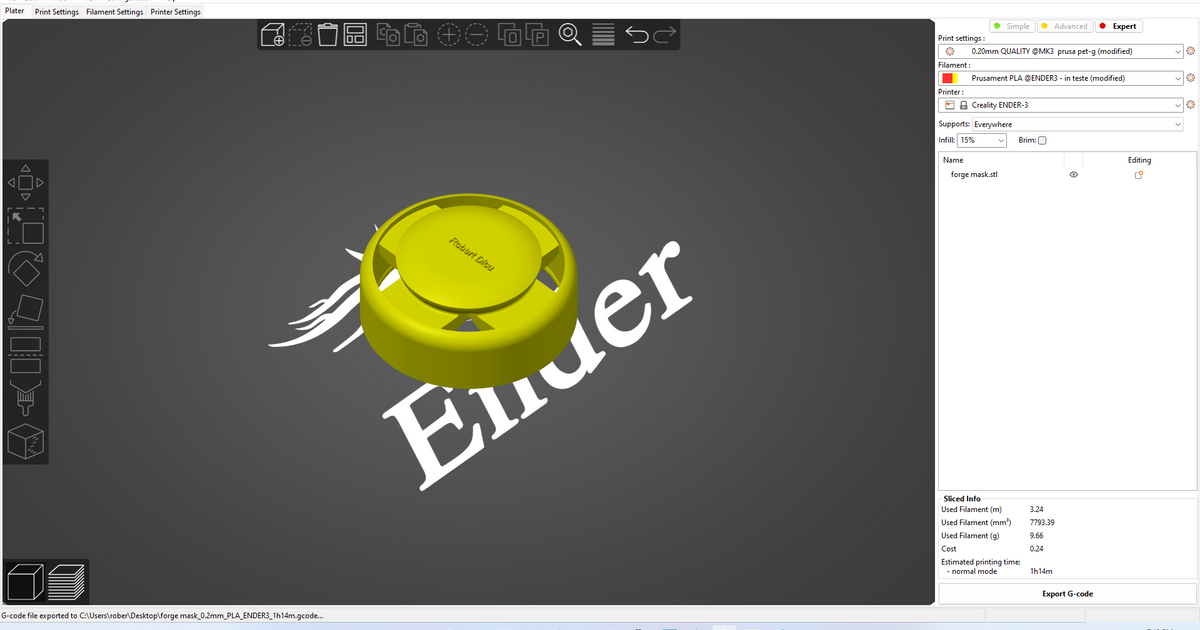This screenshot has width=1200, height=630.
Task: Open the Filament Settings tab
Action: tap(114, 12)
